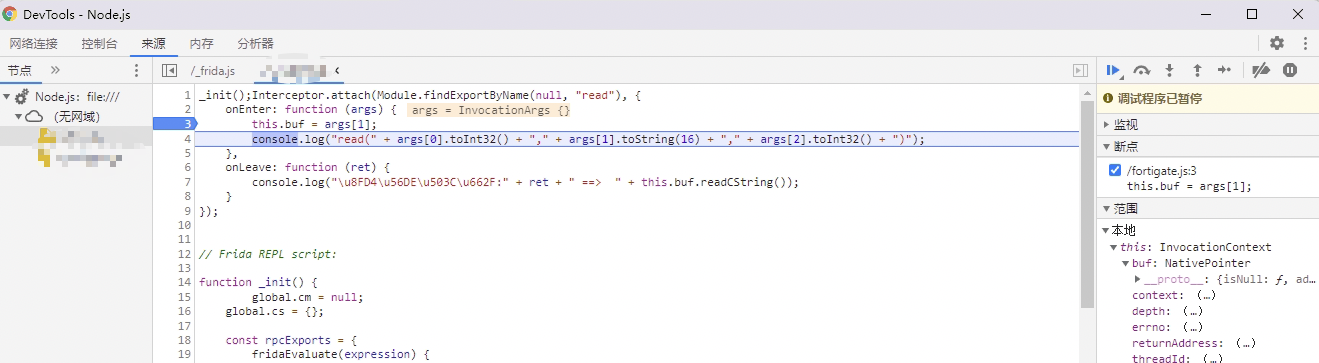Click line number 14 in gutter
1319x363 pixels.
(185, 282)
